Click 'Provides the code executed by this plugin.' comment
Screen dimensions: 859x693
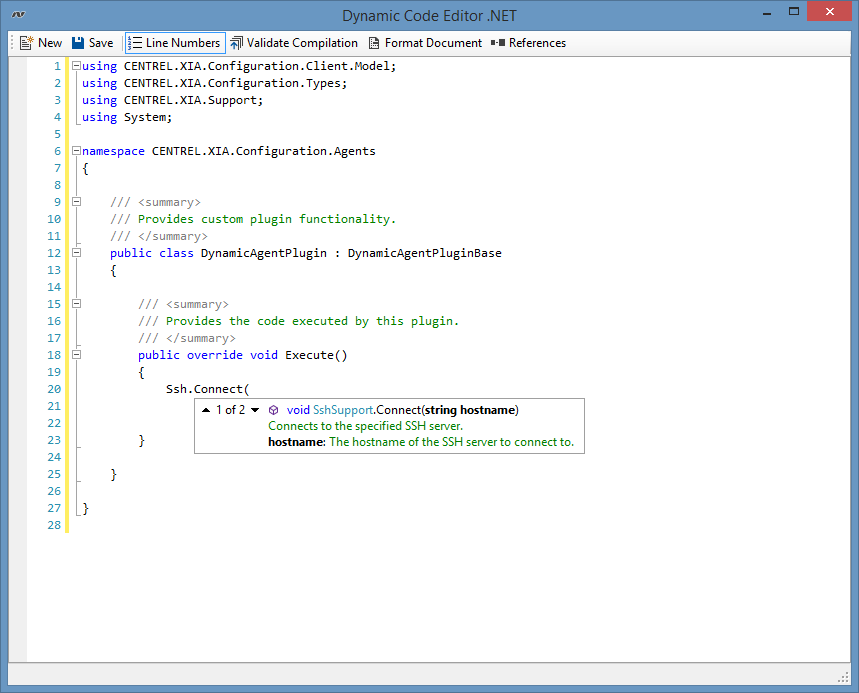tap(312, 321)
